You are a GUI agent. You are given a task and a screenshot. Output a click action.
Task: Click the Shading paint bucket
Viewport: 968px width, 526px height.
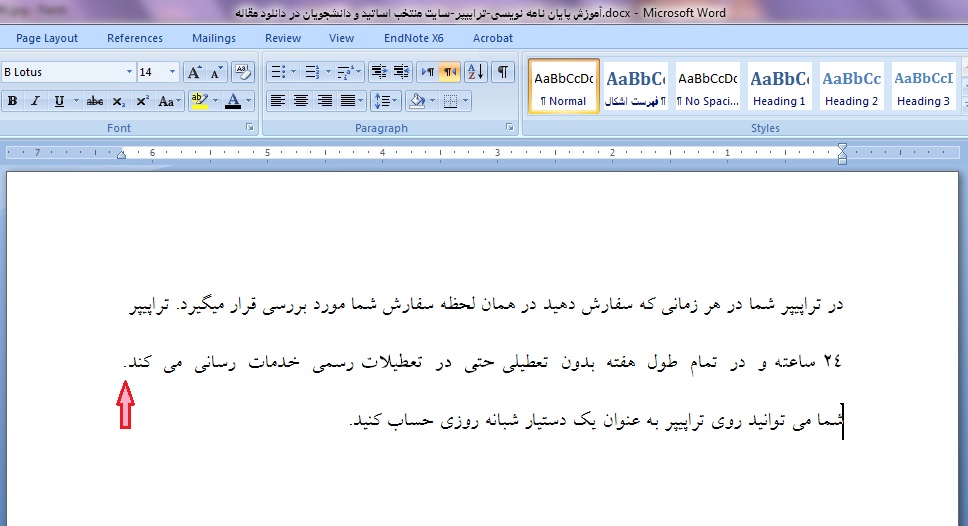[417, 101]
